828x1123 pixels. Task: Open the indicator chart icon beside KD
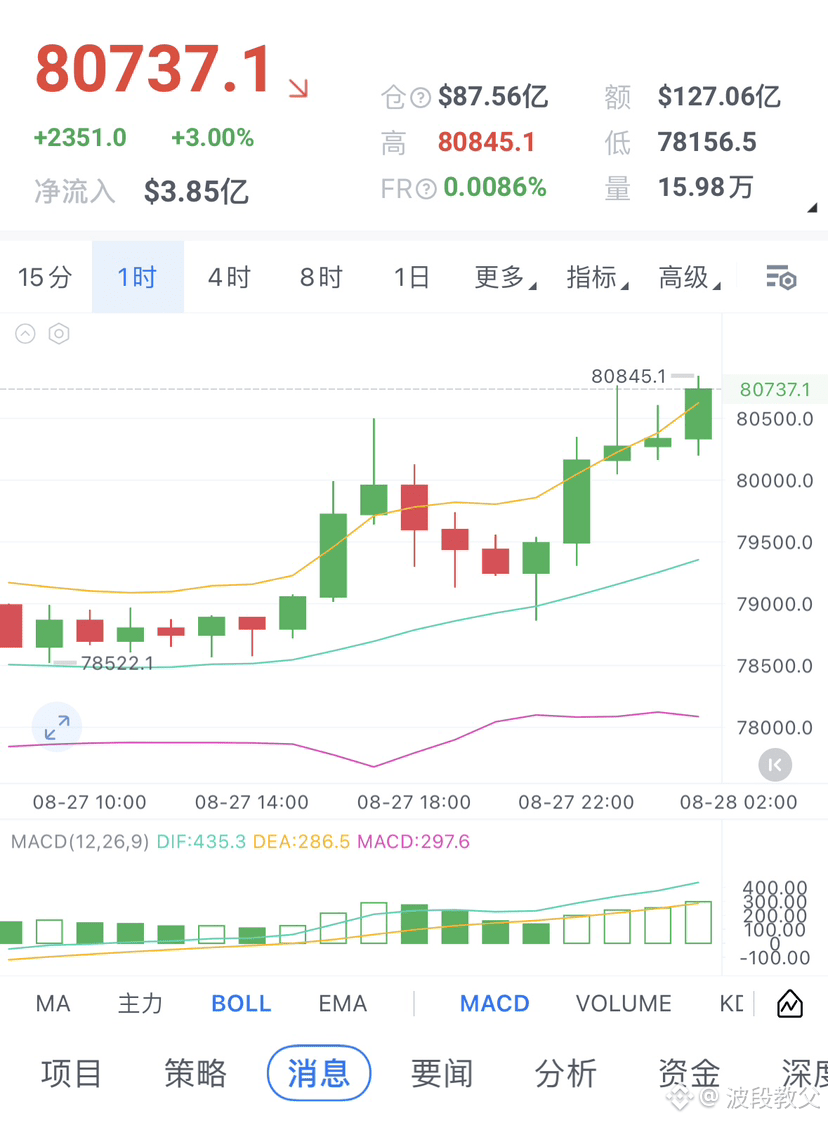tap(790, 1003)
